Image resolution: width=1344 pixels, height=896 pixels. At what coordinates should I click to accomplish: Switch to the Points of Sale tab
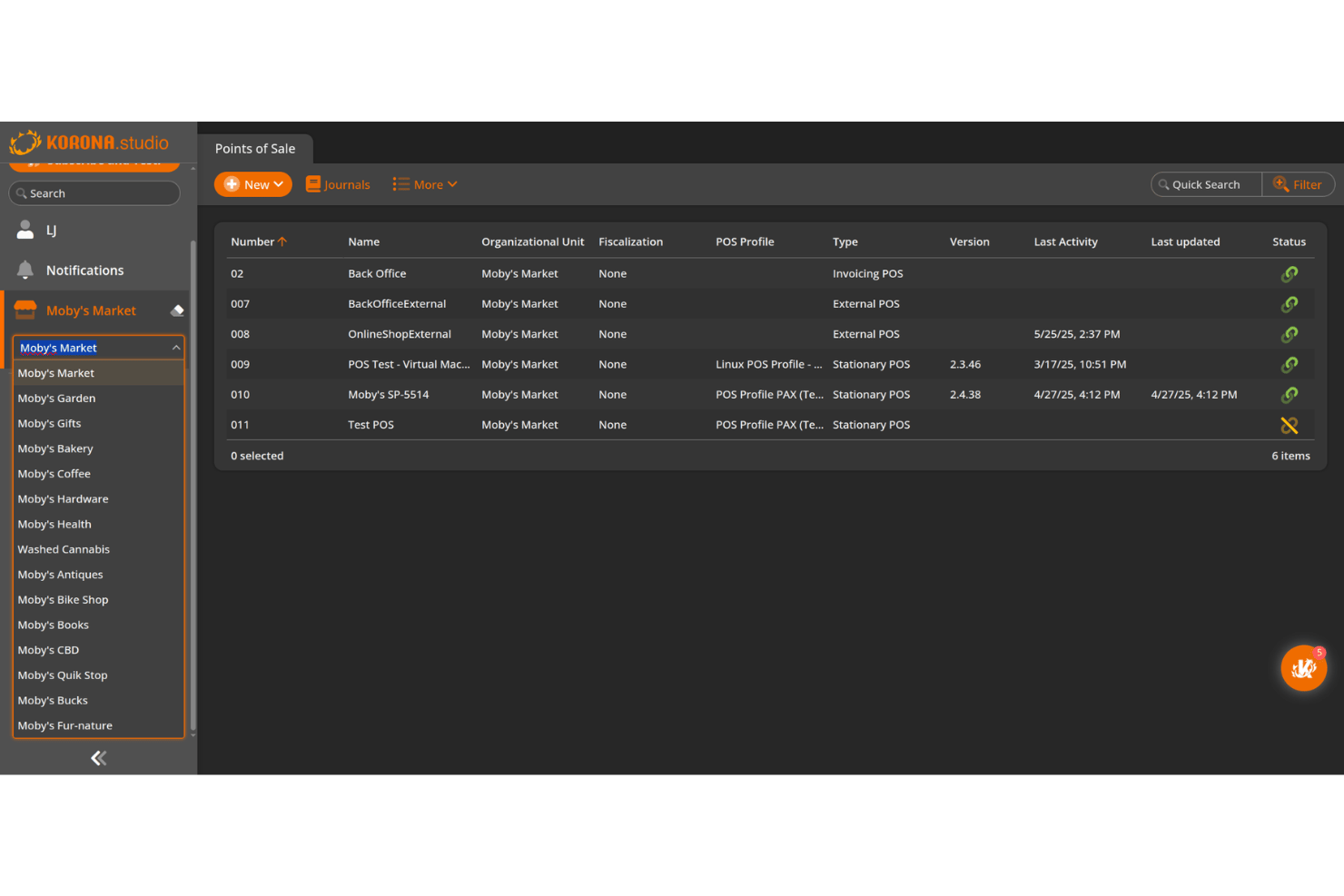pyautogui.click(x=255, y=149)
